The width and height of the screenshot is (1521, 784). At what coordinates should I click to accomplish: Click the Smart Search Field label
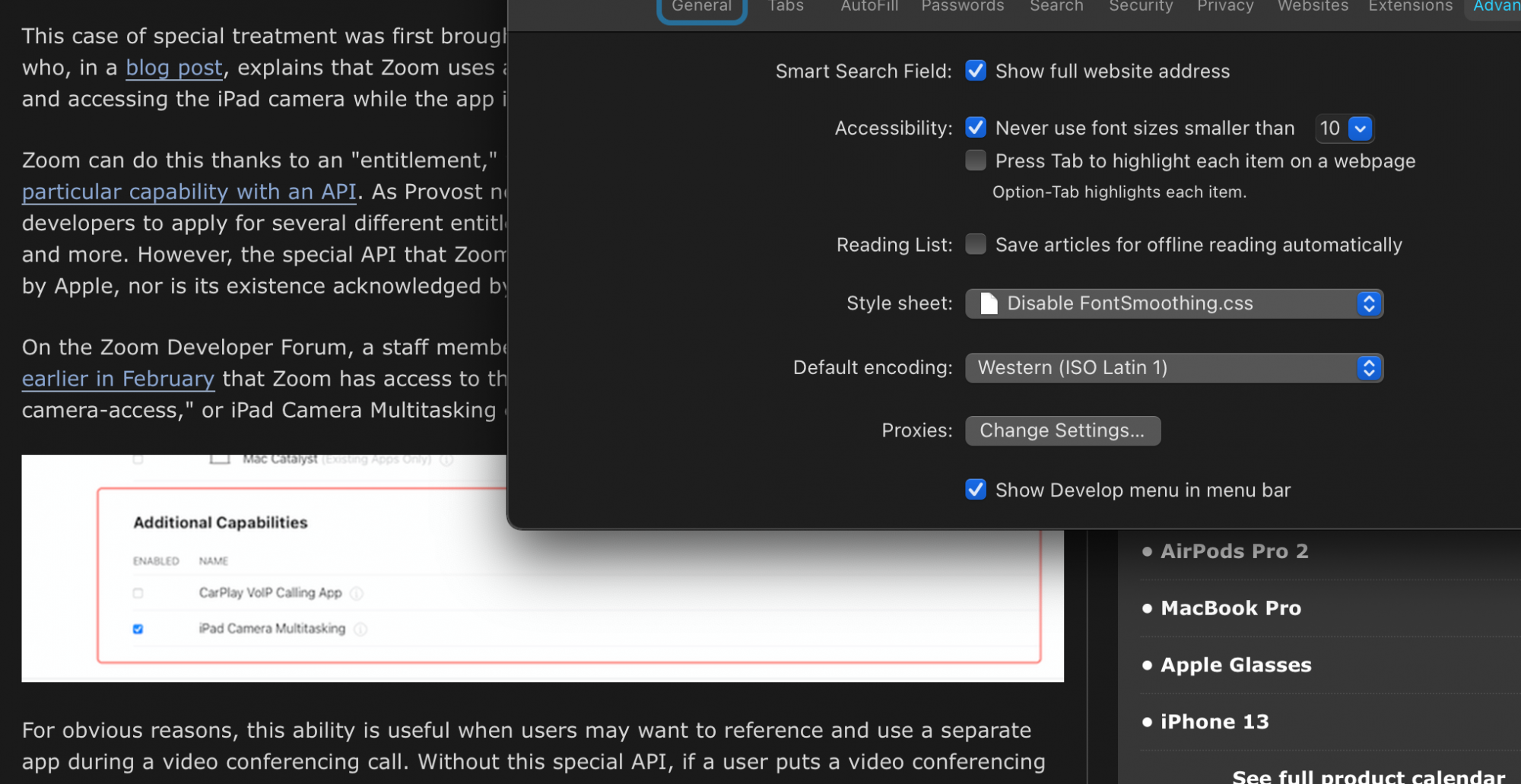(x=863, y=71)
